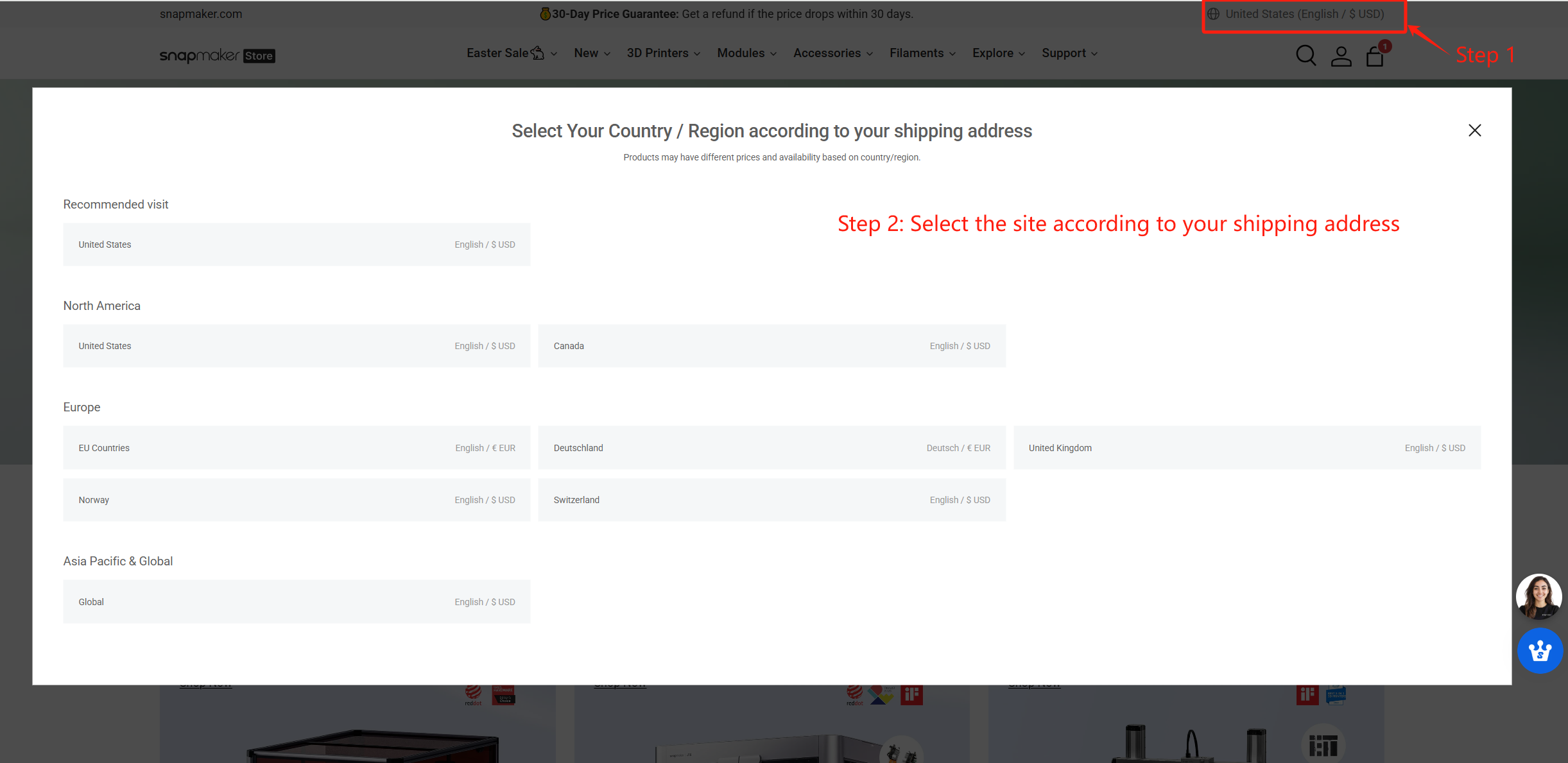Click the Recommended visit heading

click(x=116, y=204)
